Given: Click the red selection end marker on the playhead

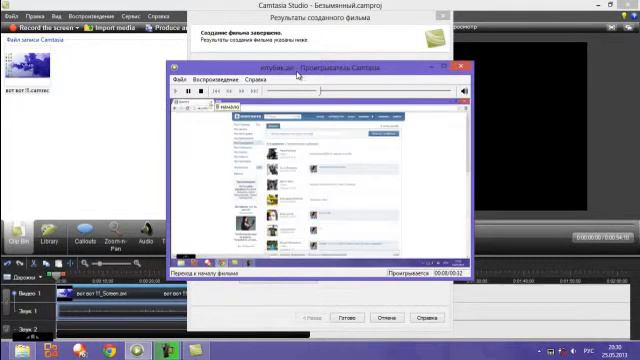Looking at the screenshot, I should point(62,275).
